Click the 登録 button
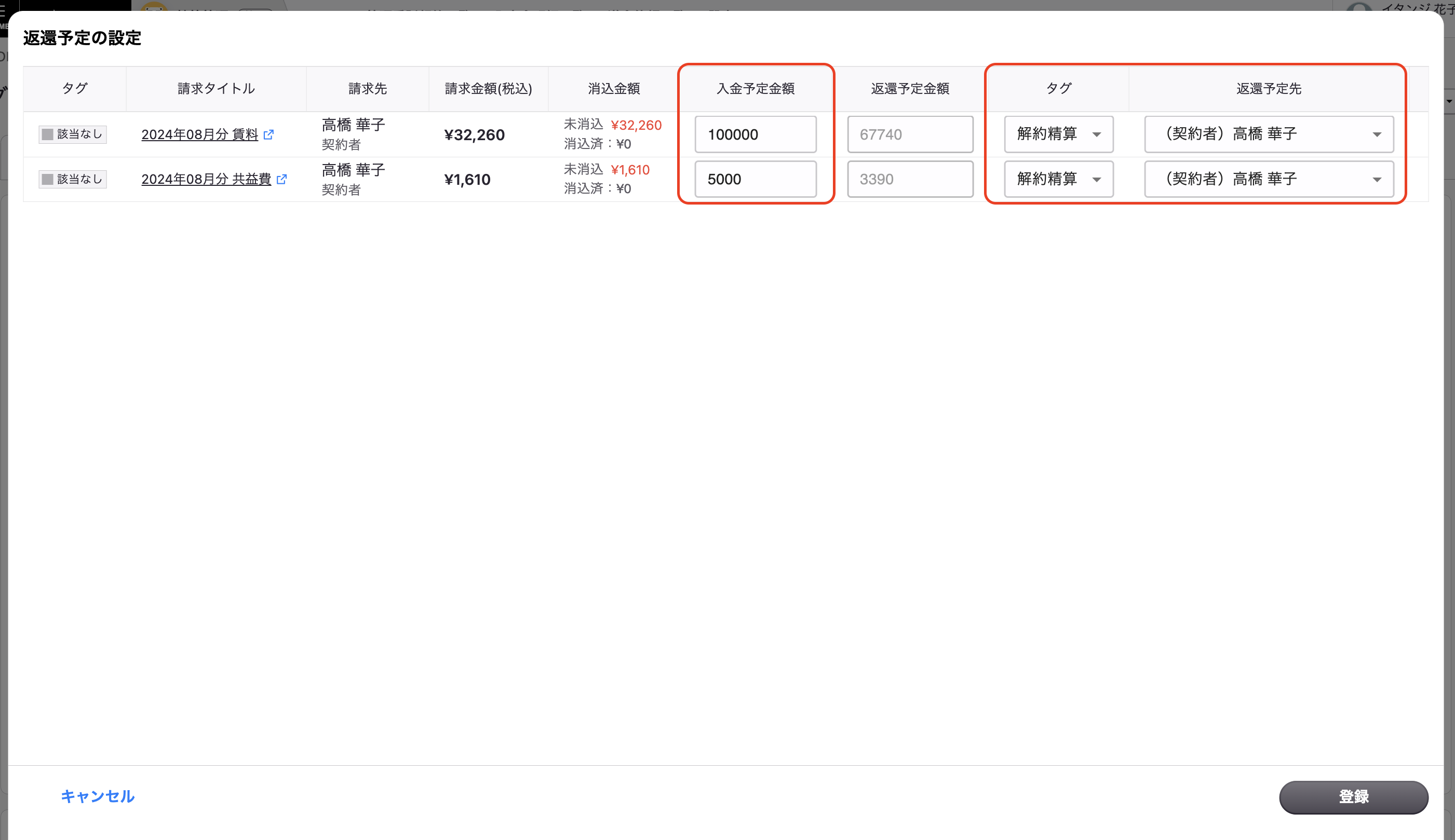 point(1353,797)
